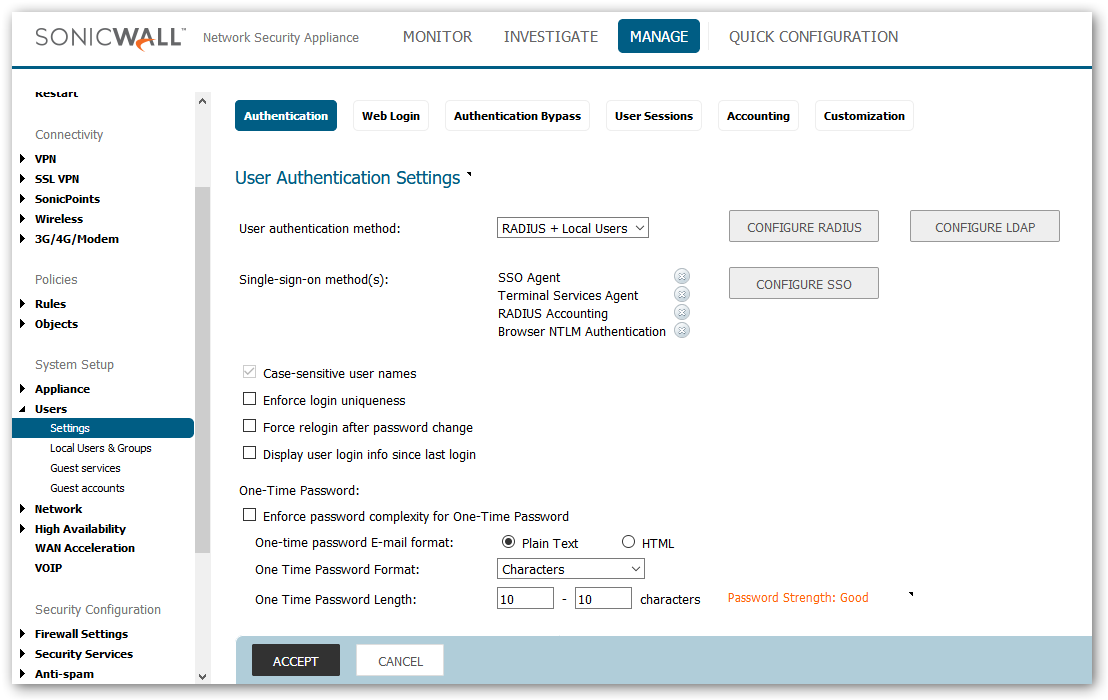This screenshot has height=700, width=1108.
Task: Remove RADIUS Accounting from single-sign-on methods
Action: 682,312
